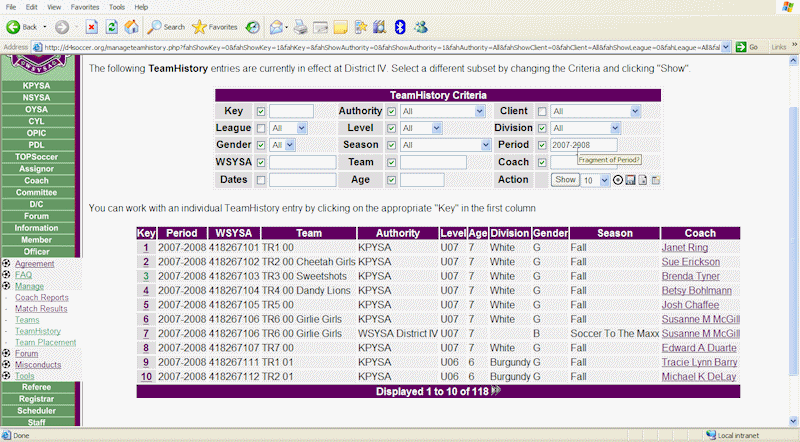Click the next page arrow after 118
Viewport: 800px width, 442px height.
497,391
